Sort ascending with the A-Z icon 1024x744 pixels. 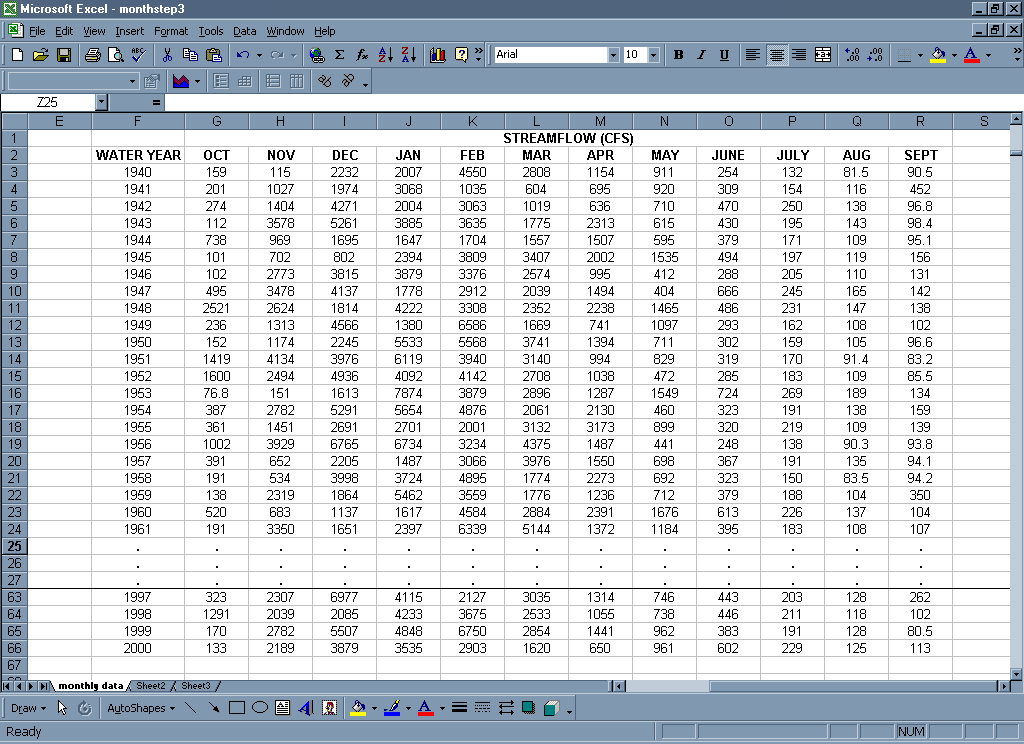pyautogui.click(x=385, y=55)
